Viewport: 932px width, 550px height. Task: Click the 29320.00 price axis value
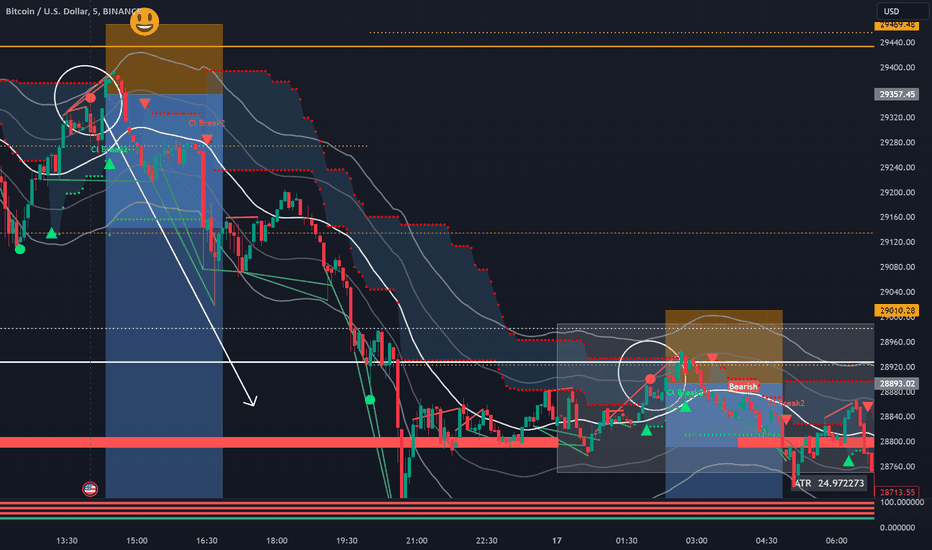tap(897, 118)
